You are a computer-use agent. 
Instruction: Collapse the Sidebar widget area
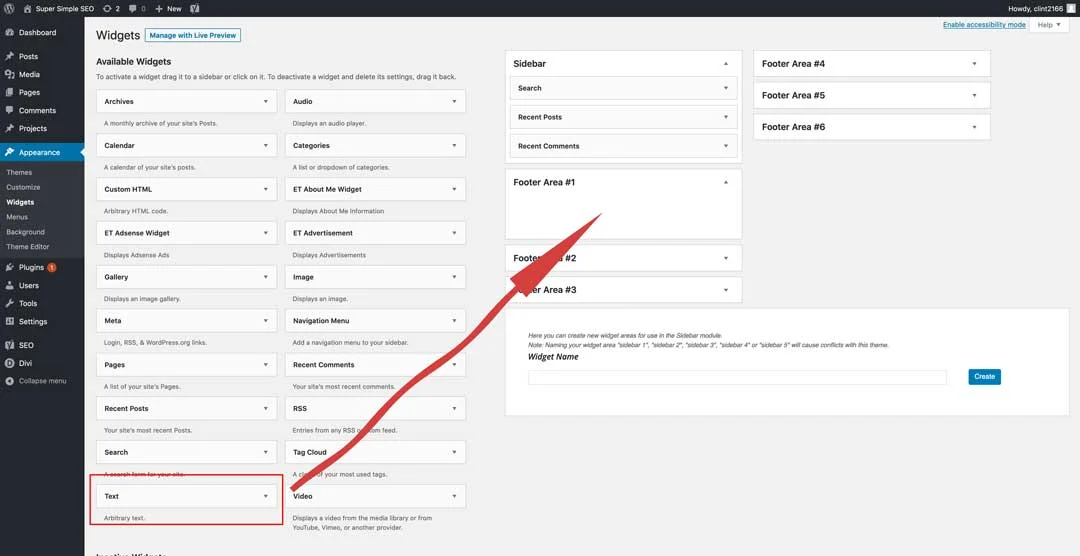click(x=726, y=63)
